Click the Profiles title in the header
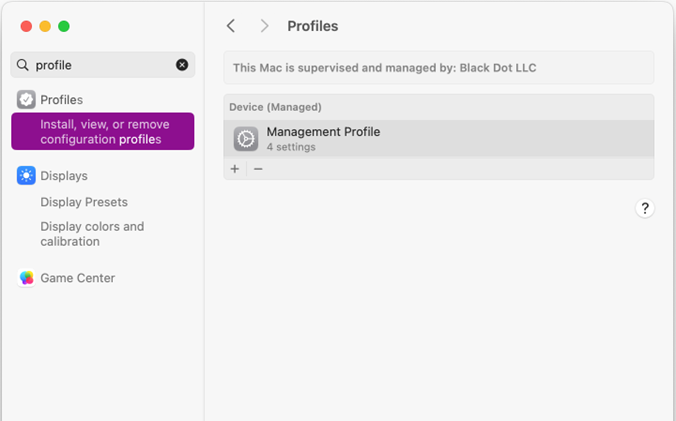The height and width of the screenshot is (421, 676). point(313,26)
